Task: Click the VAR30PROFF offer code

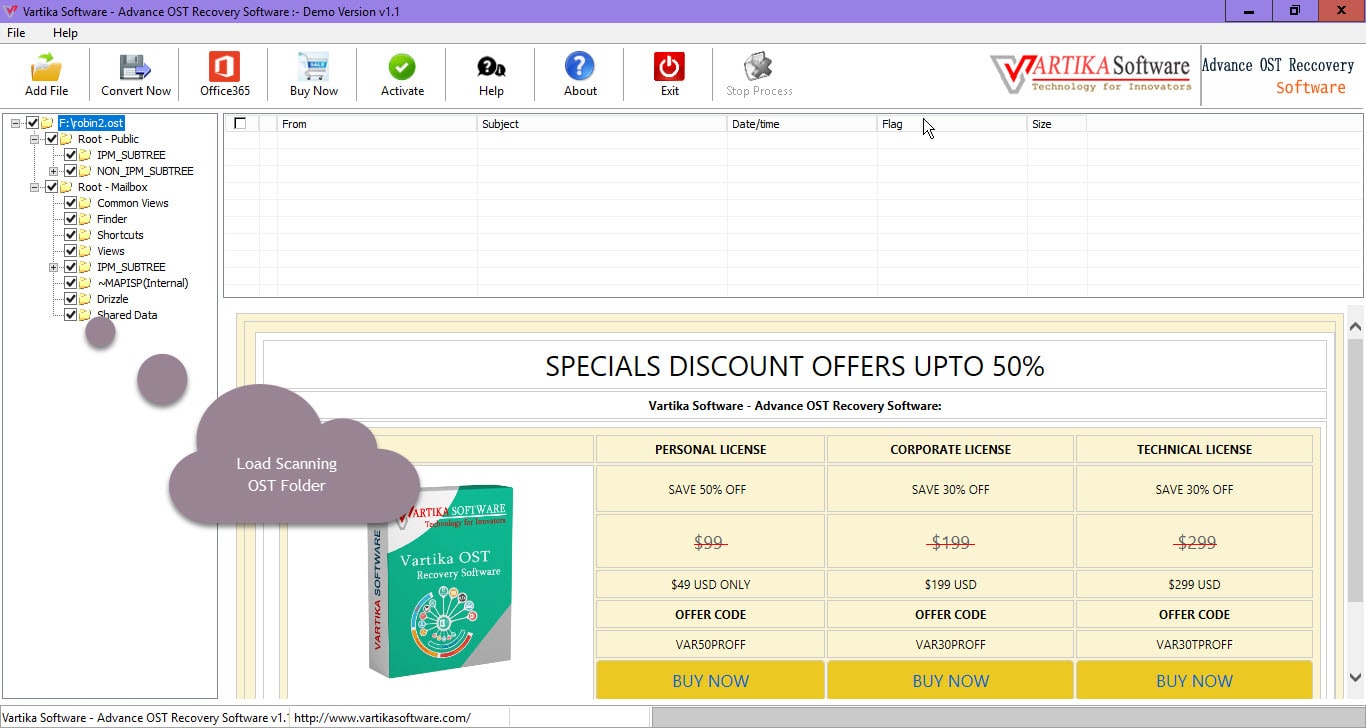Action: click(950, 645)
